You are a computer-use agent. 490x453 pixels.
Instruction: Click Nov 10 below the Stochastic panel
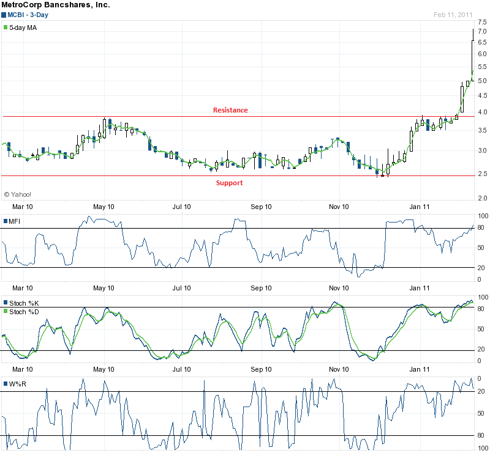tap(339, 369)
